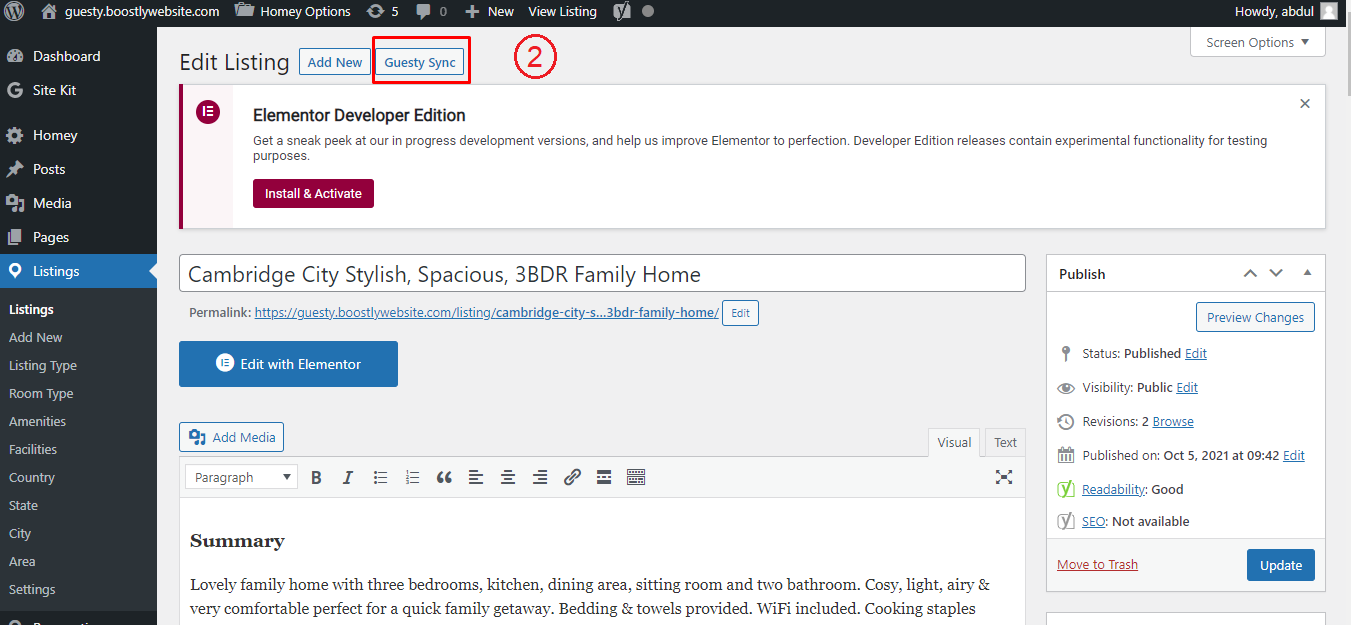Open Facilities submenu item

[33, 450]
